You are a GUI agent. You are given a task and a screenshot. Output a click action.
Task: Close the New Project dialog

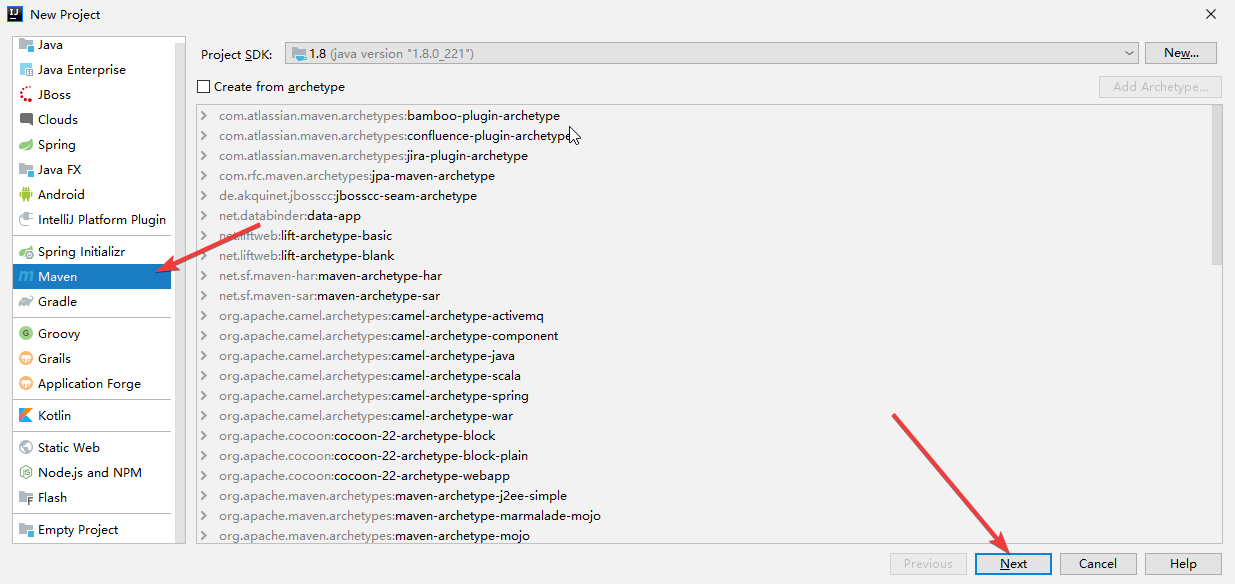pos(1211,14)
